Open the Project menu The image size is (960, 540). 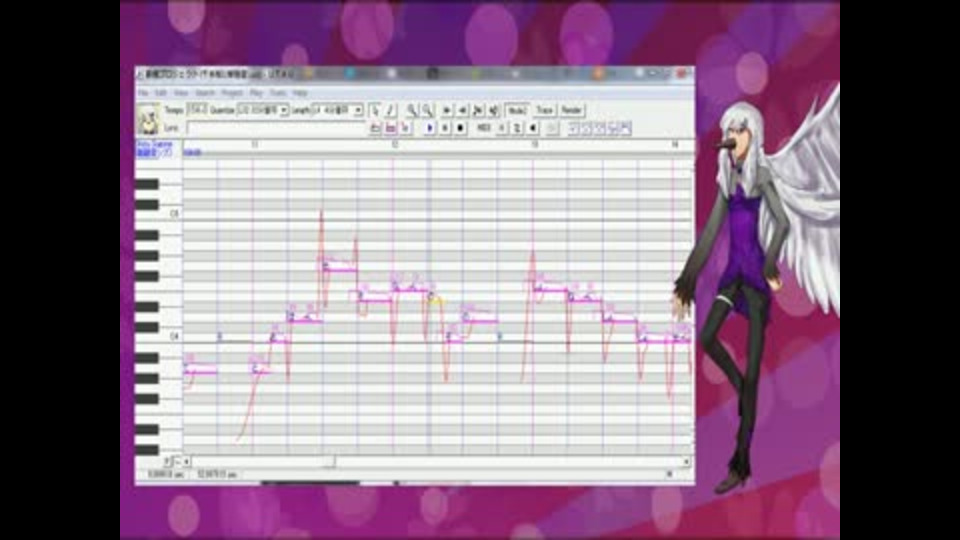(x=232, y=93)
